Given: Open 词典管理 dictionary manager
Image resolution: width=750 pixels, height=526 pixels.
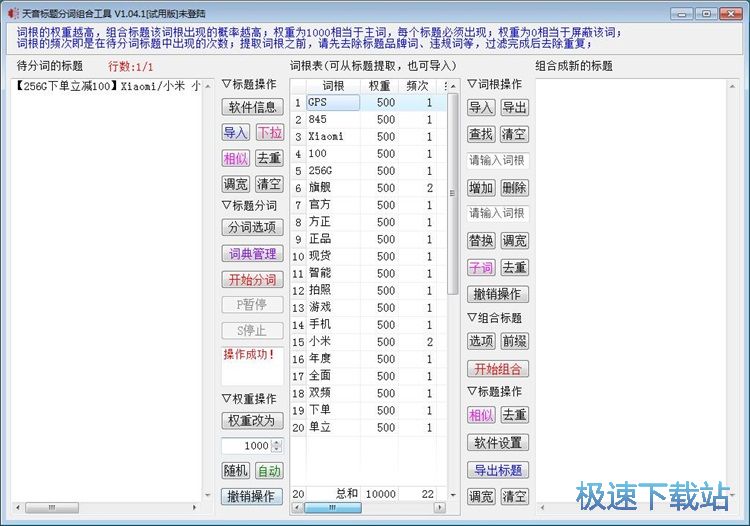Looking at the screenshot, I should pos(252,253).
